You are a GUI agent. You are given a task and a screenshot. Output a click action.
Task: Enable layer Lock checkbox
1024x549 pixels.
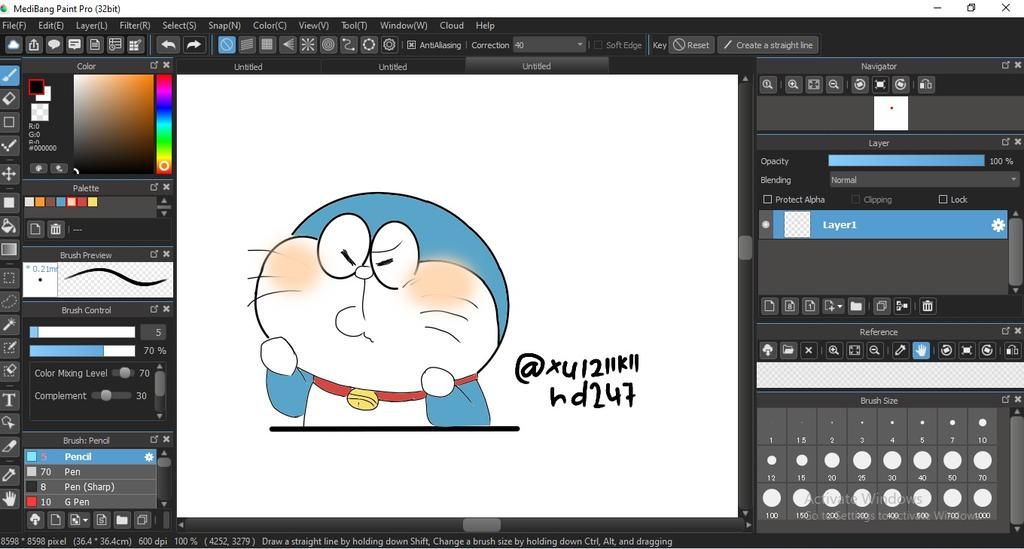(942, 199)
